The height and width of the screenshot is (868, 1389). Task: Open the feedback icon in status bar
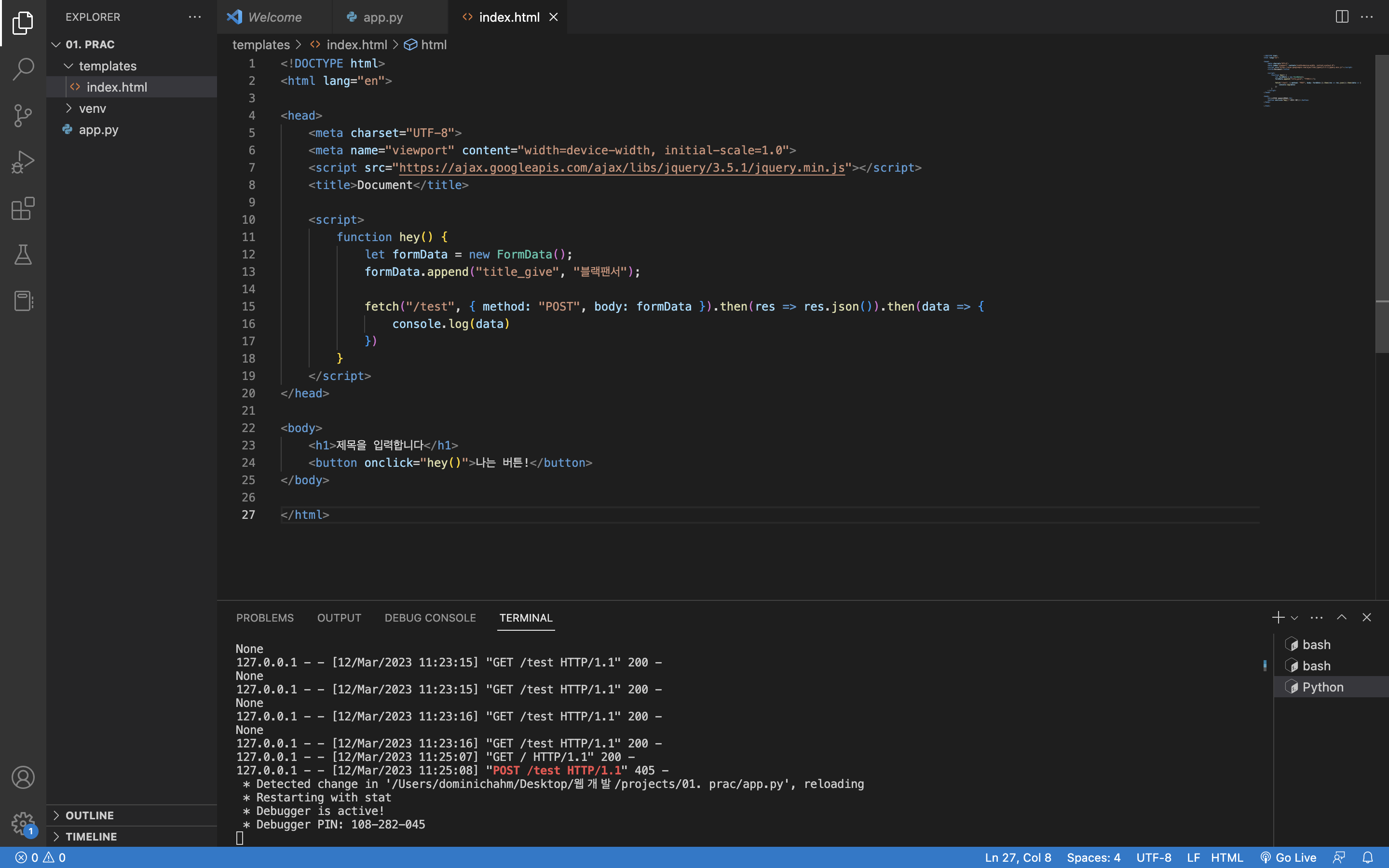click(1339, 858)
